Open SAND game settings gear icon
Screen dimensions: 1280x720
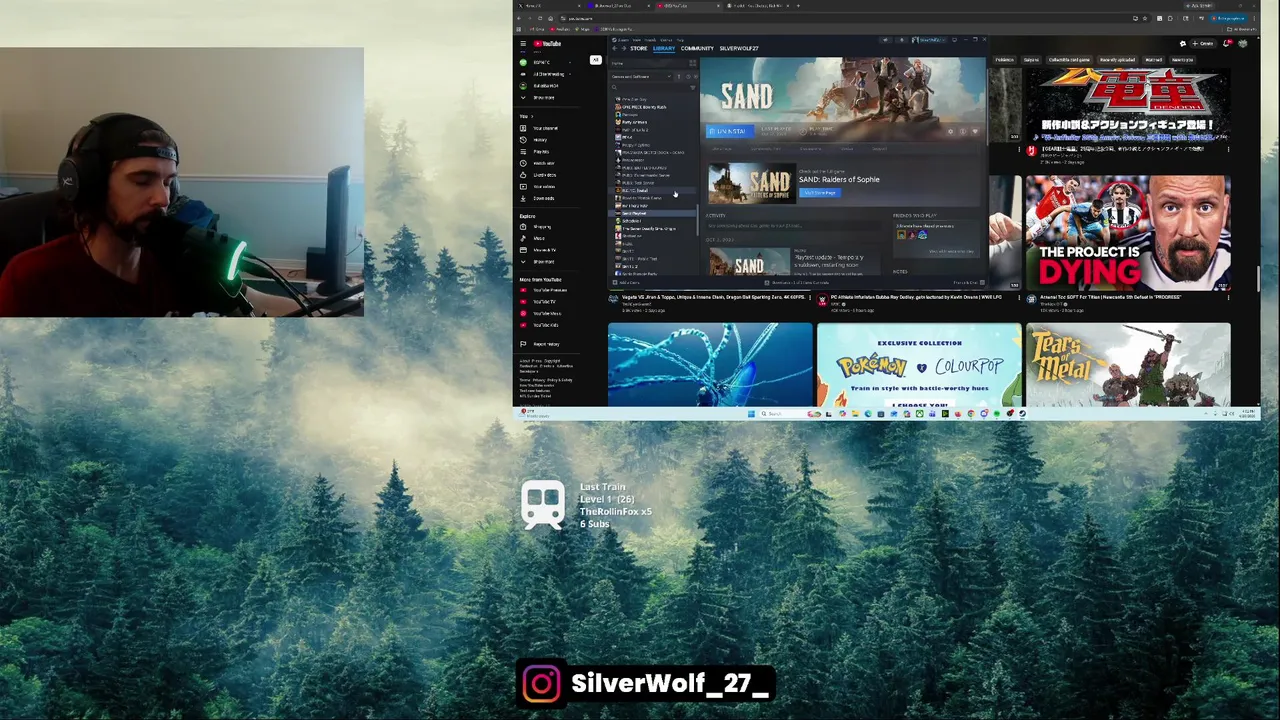(950, 131)
